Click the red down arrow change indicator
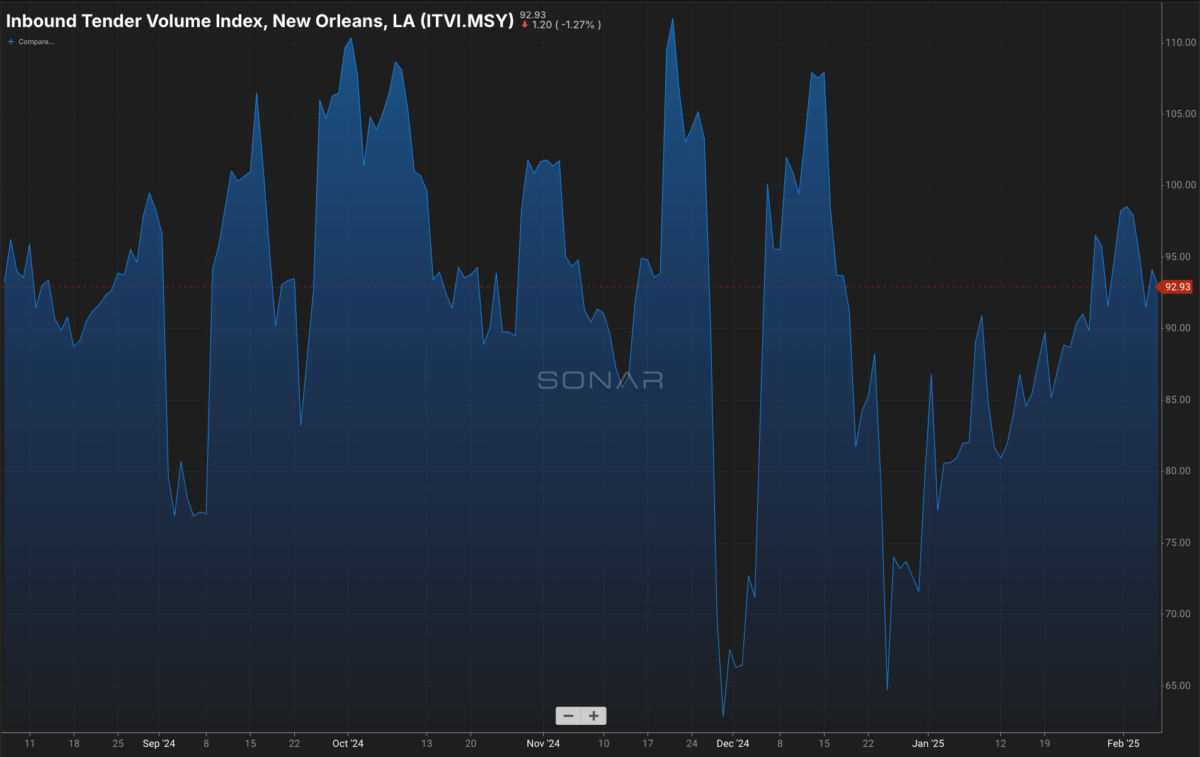The width and height of the screenshot is (1200, 757). coord(524,24)
